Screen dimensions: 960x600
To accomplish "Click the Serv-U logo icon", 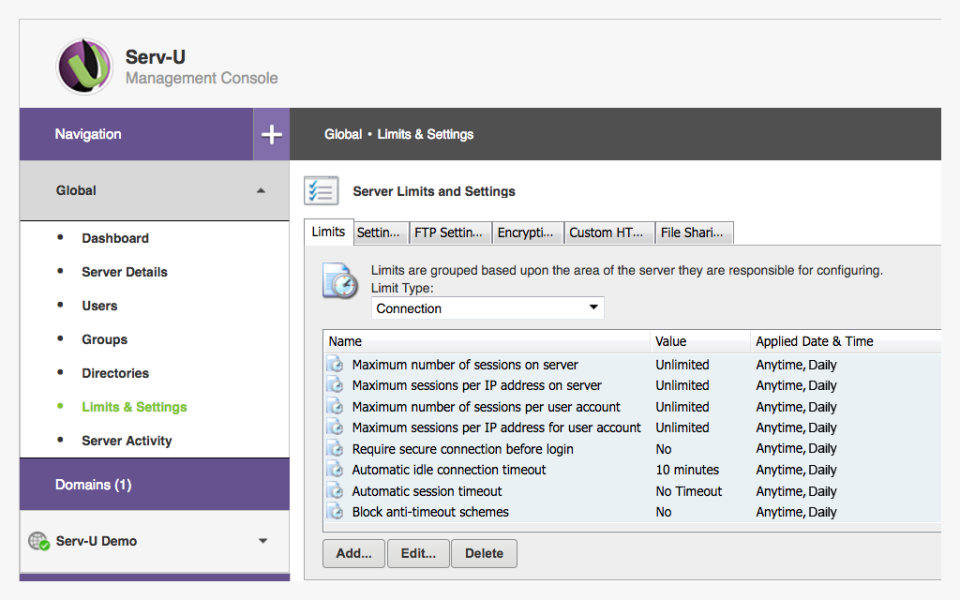I will tap(84, 63).
